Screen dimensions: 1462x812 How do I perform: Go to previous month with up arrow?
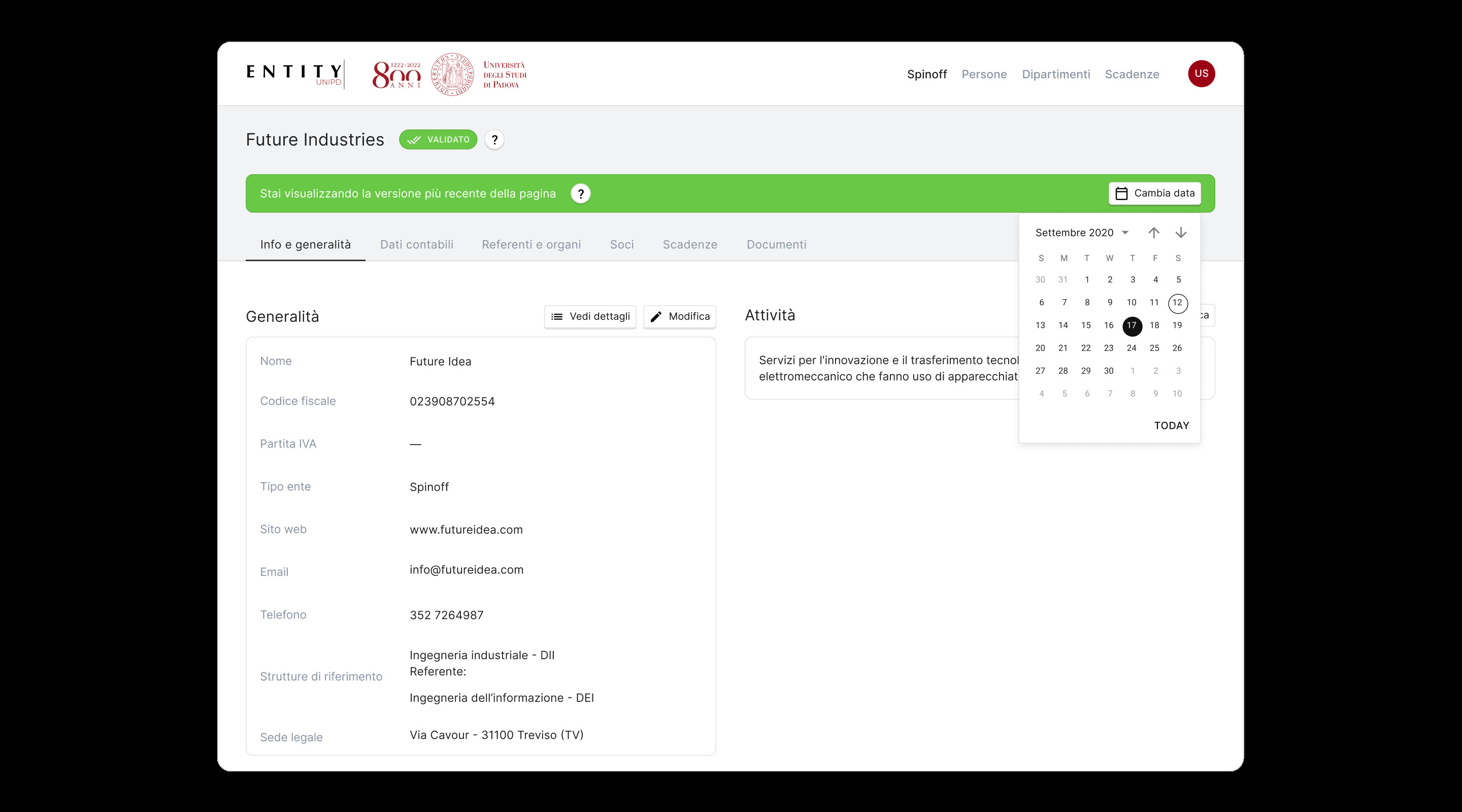[x=1153, y=232]
